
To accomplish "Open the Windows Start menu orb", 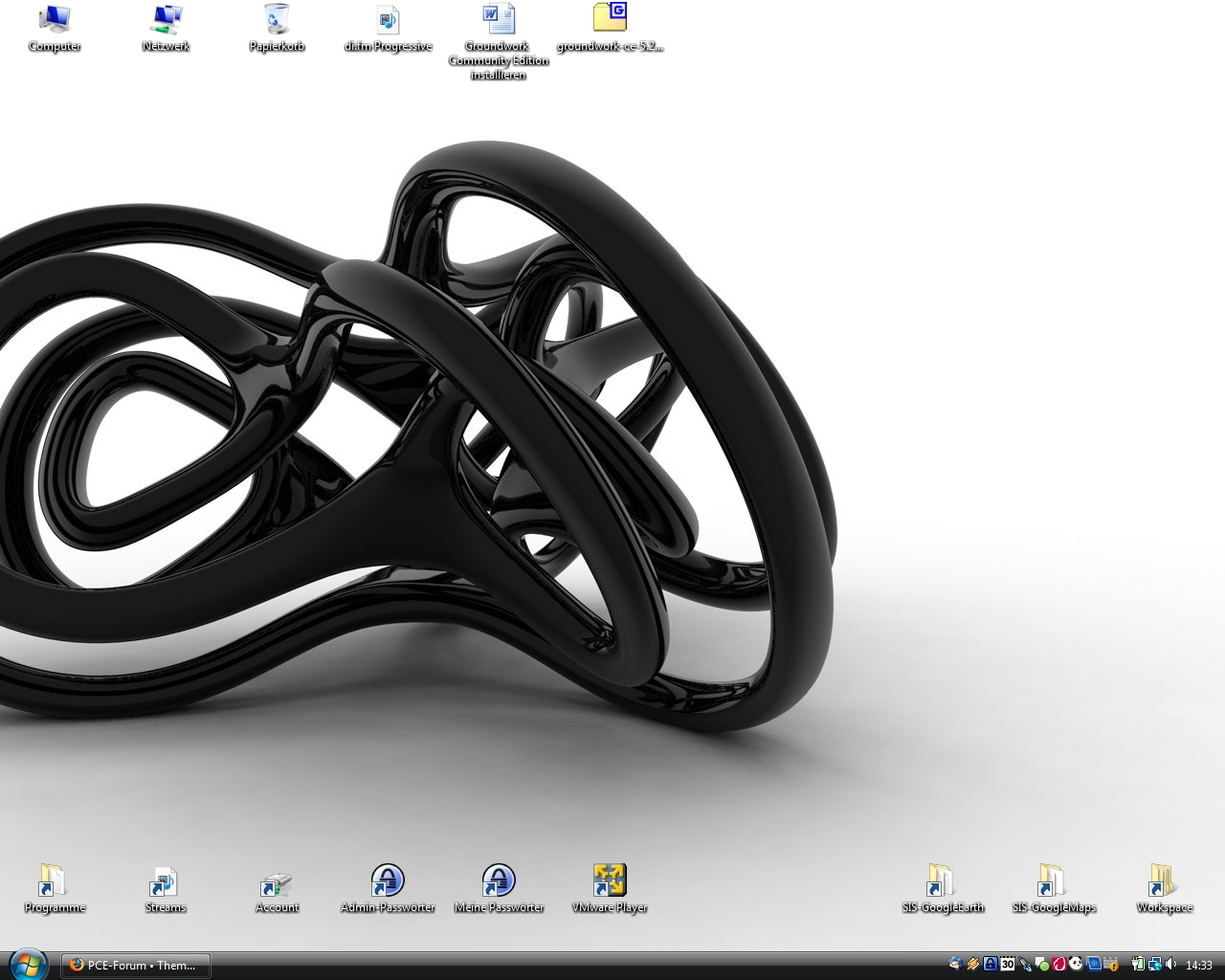I will pyautogui.click(x=29, y=964).
